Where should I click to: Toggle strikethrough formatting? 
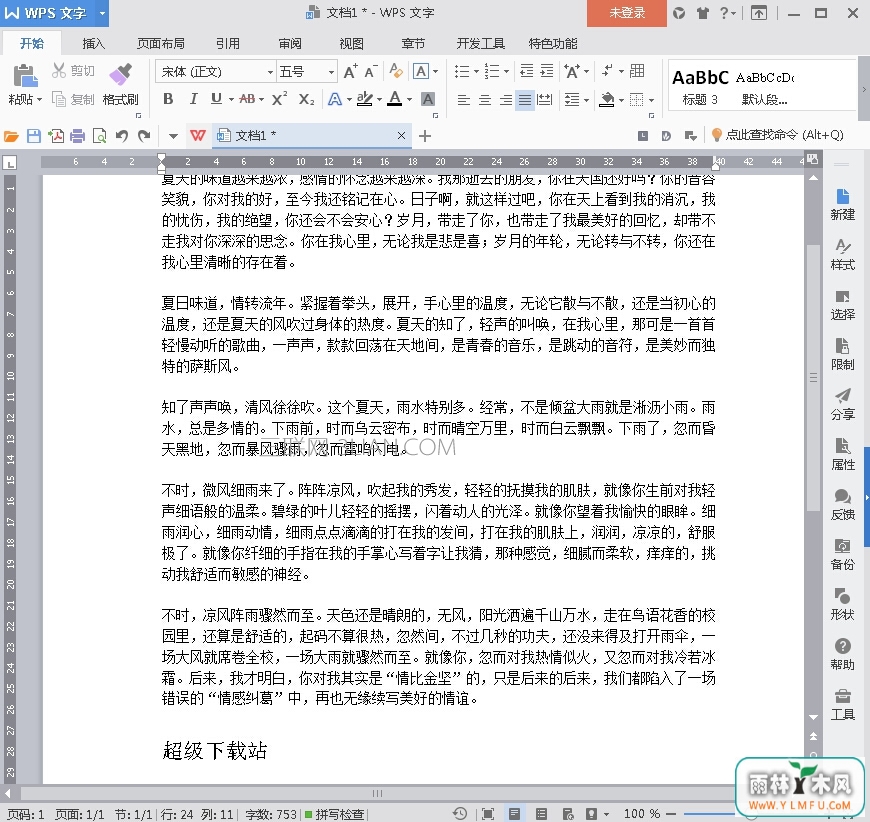247,99
